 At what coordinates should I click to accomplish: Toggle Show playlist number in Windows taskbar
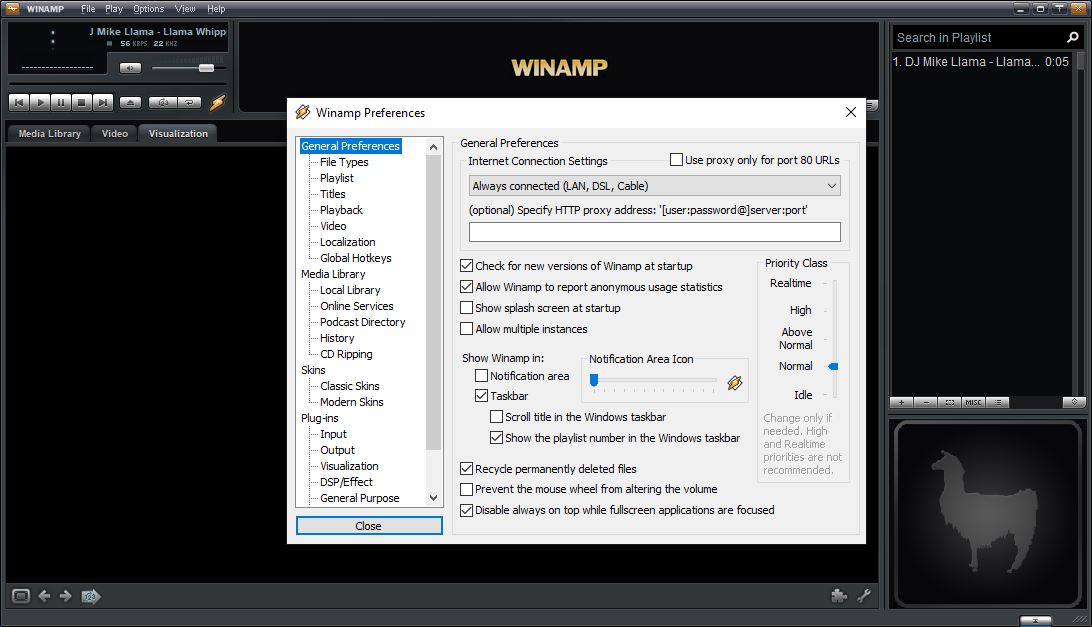click(614, 438)
